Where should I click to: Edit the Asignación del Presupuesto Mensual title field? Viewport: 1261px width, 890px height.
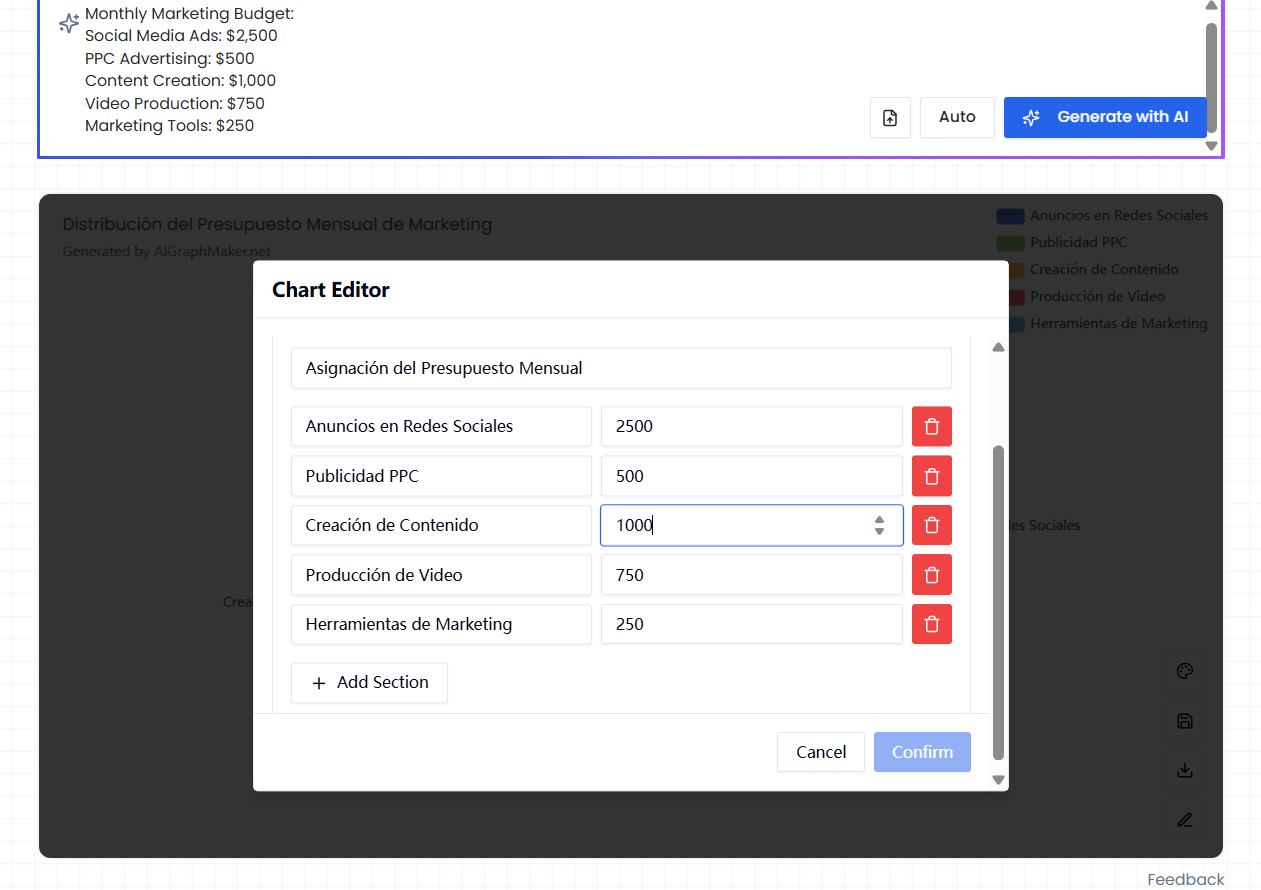click(621, 368)
